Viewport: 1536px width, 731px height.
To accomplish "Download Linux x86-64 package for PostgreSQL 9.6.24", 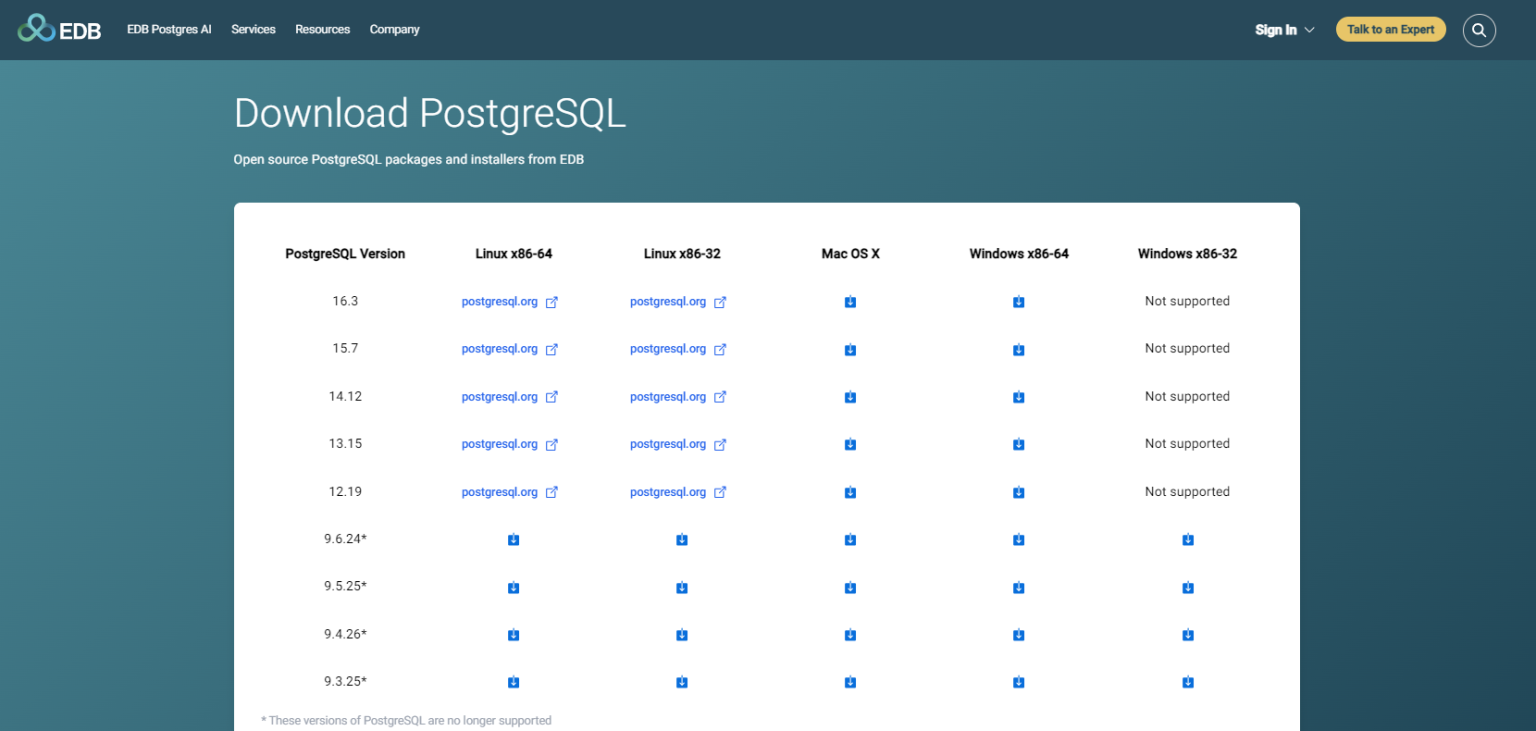I will click(513, 539).
